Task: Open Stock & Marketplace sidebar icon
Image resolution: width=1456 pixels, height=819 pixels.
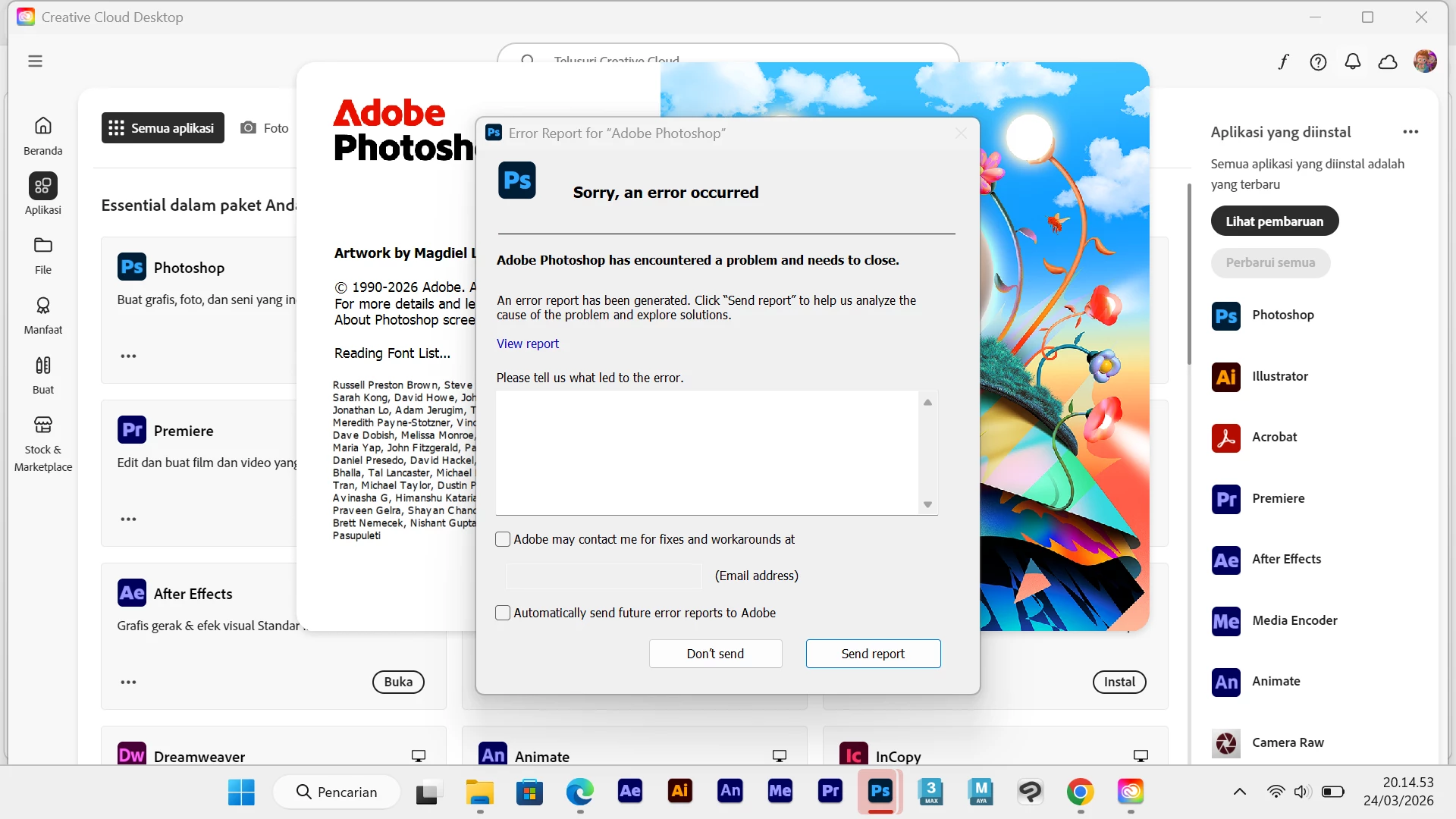Action: 43,425
